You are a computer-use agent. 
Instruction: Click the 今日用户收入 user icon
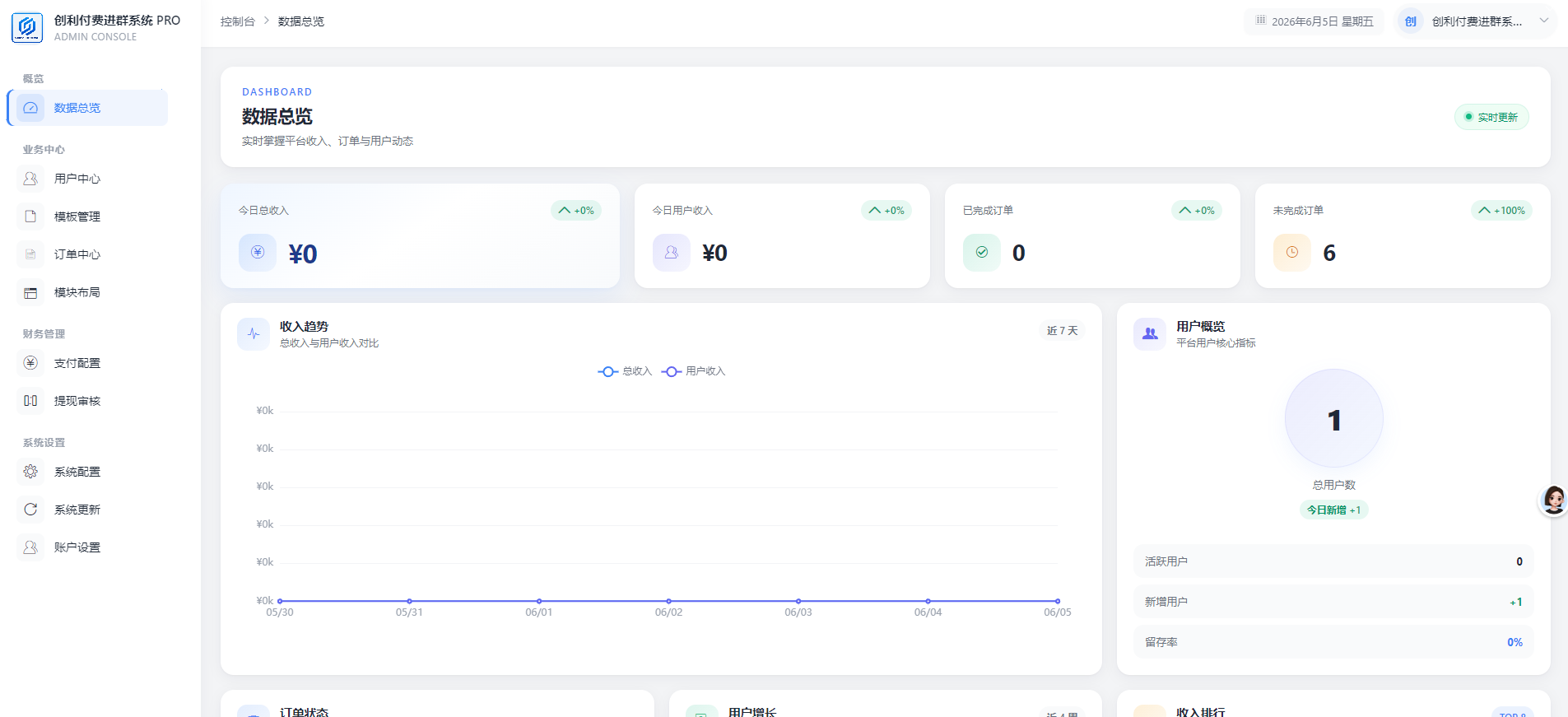(x=672, y=253)
